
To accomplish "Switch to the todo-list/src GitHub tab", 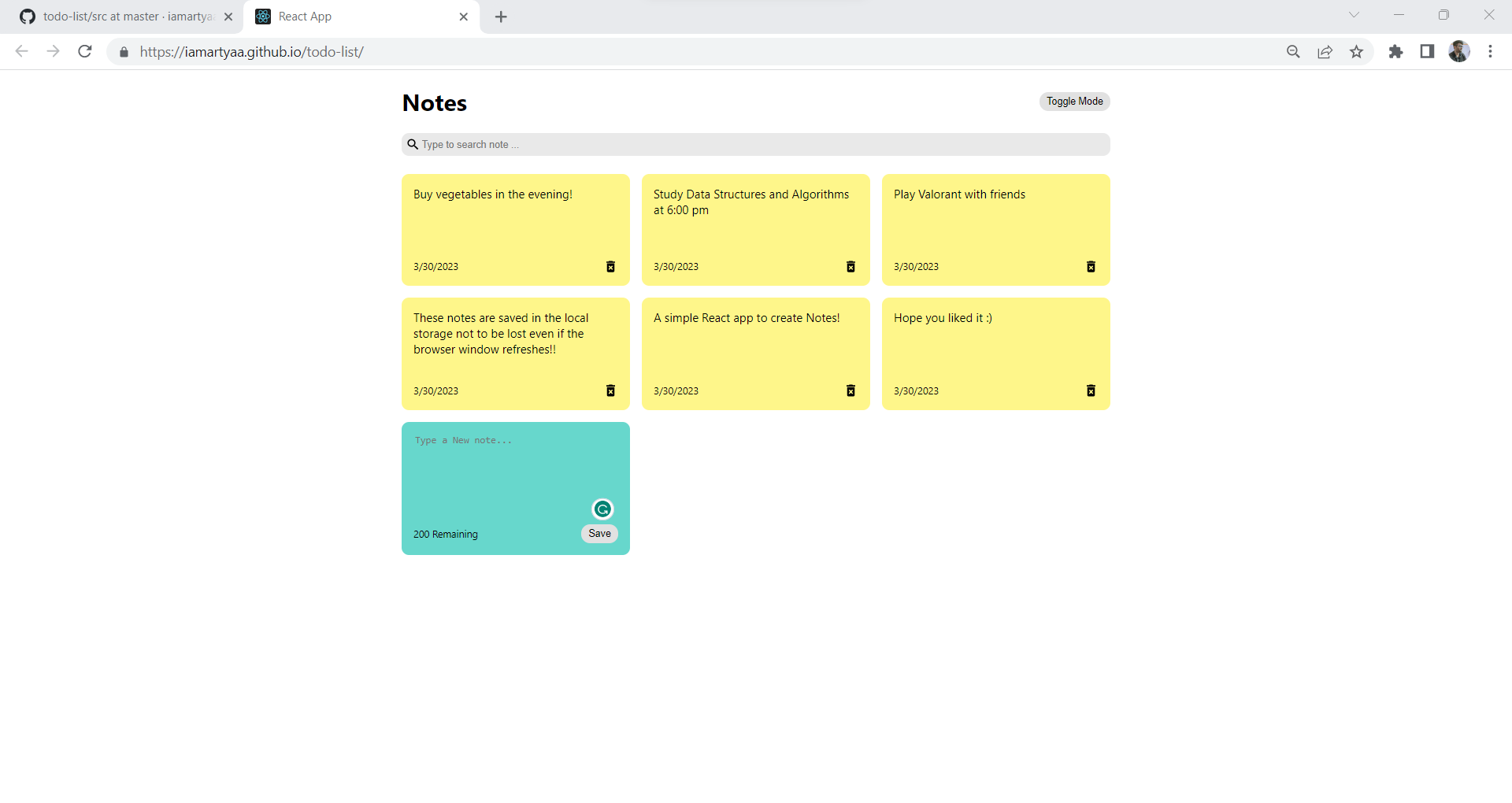I will [126, 17].
